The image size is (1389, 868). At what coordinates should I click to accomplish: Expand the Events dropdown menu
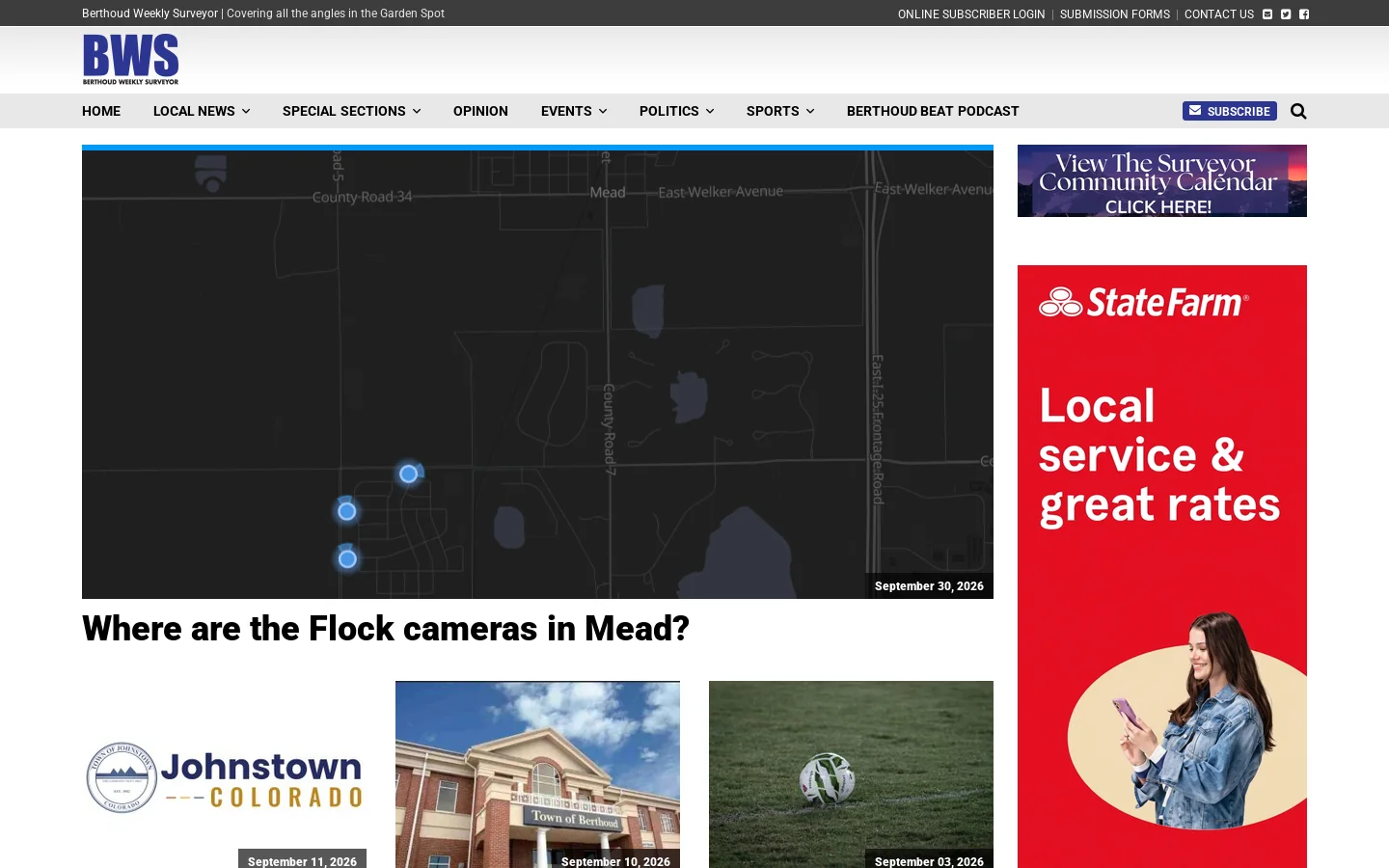tap(574, 111)
